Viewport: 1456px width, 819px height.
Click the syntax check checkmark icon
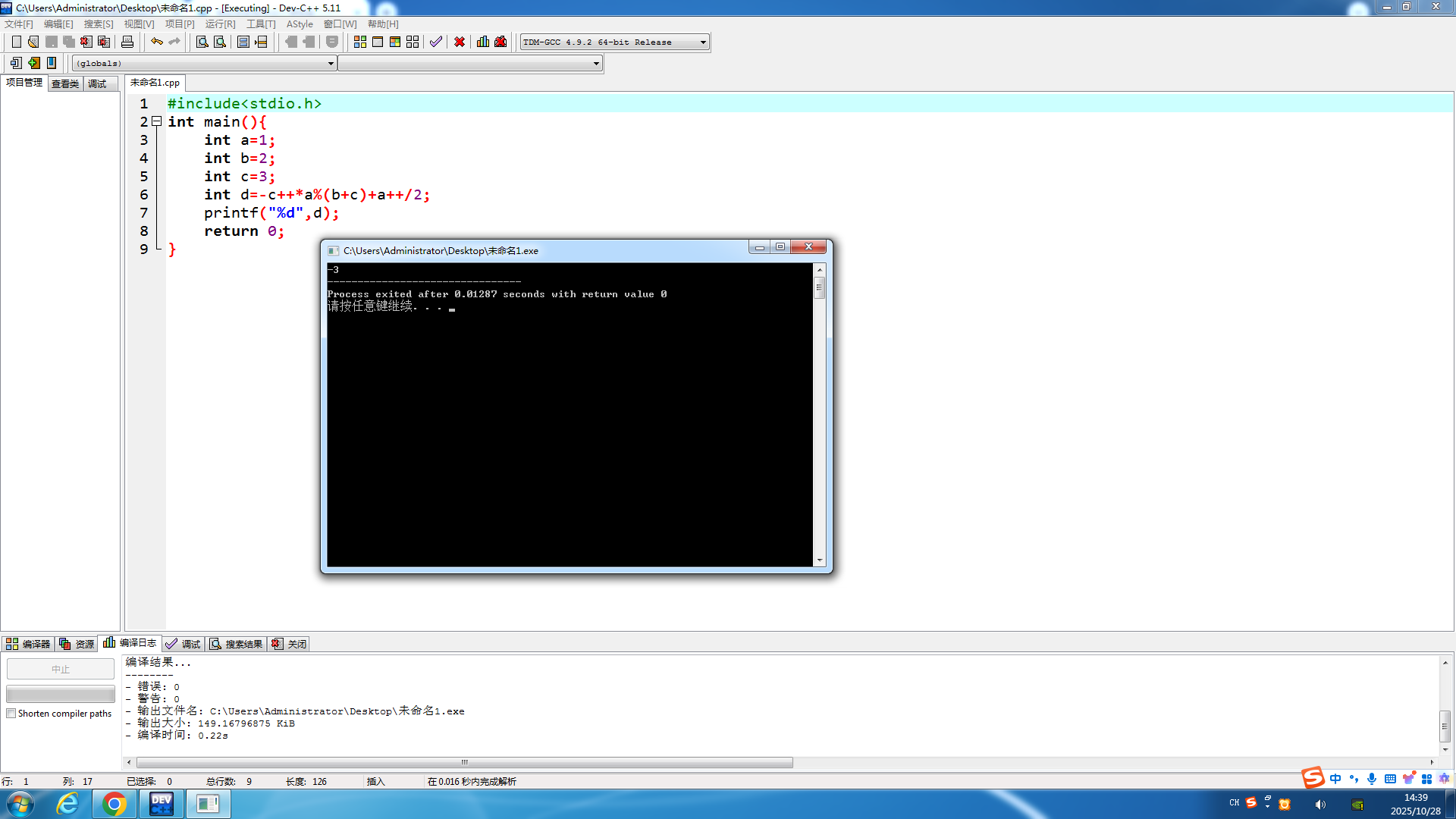(436, 42)
